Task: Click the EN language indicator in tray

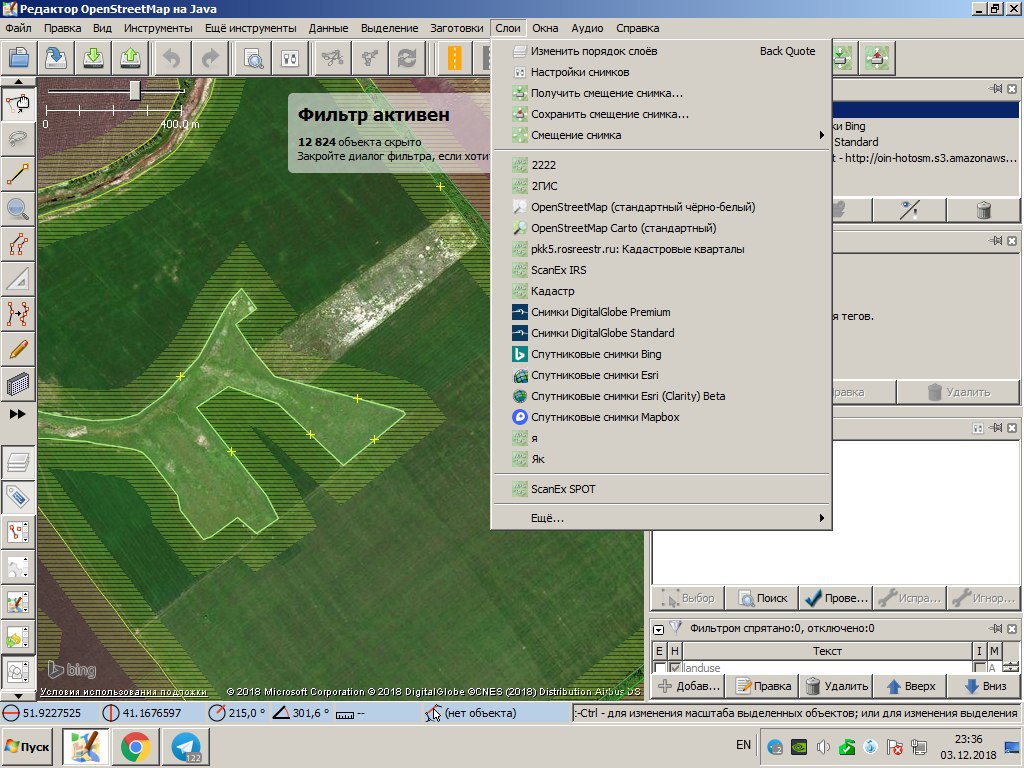Action: coord(743,744)
